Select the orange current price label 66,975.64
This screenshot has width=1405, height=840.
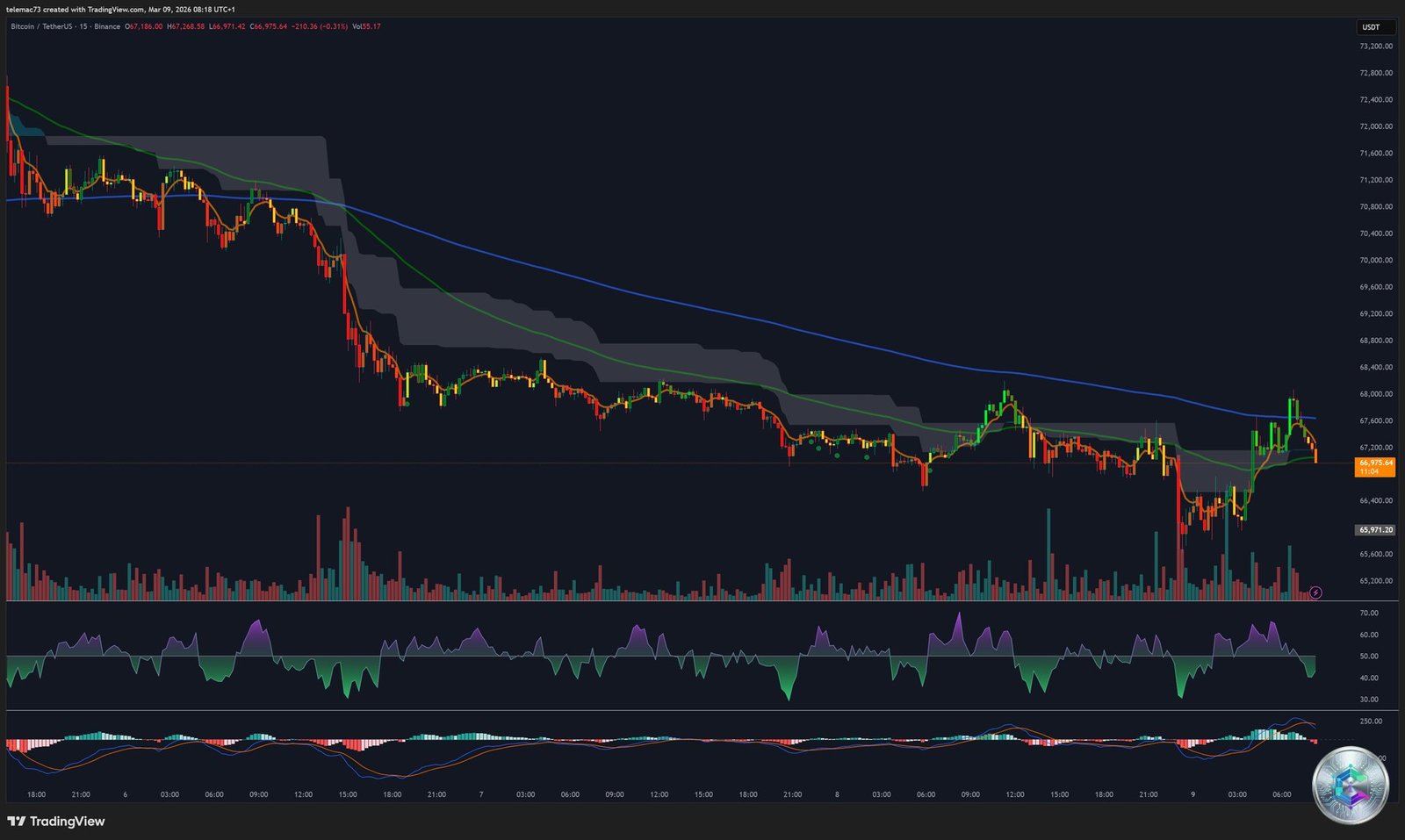coord(1374,462)
